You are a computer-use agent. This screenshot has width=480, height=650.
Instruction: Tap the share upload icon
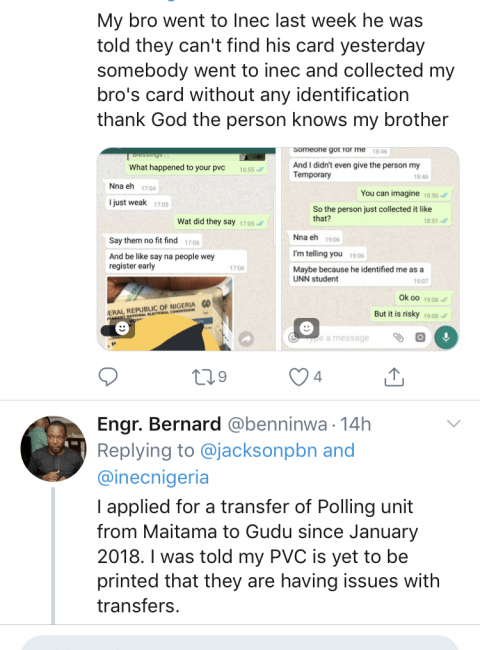tap(394, 376)
